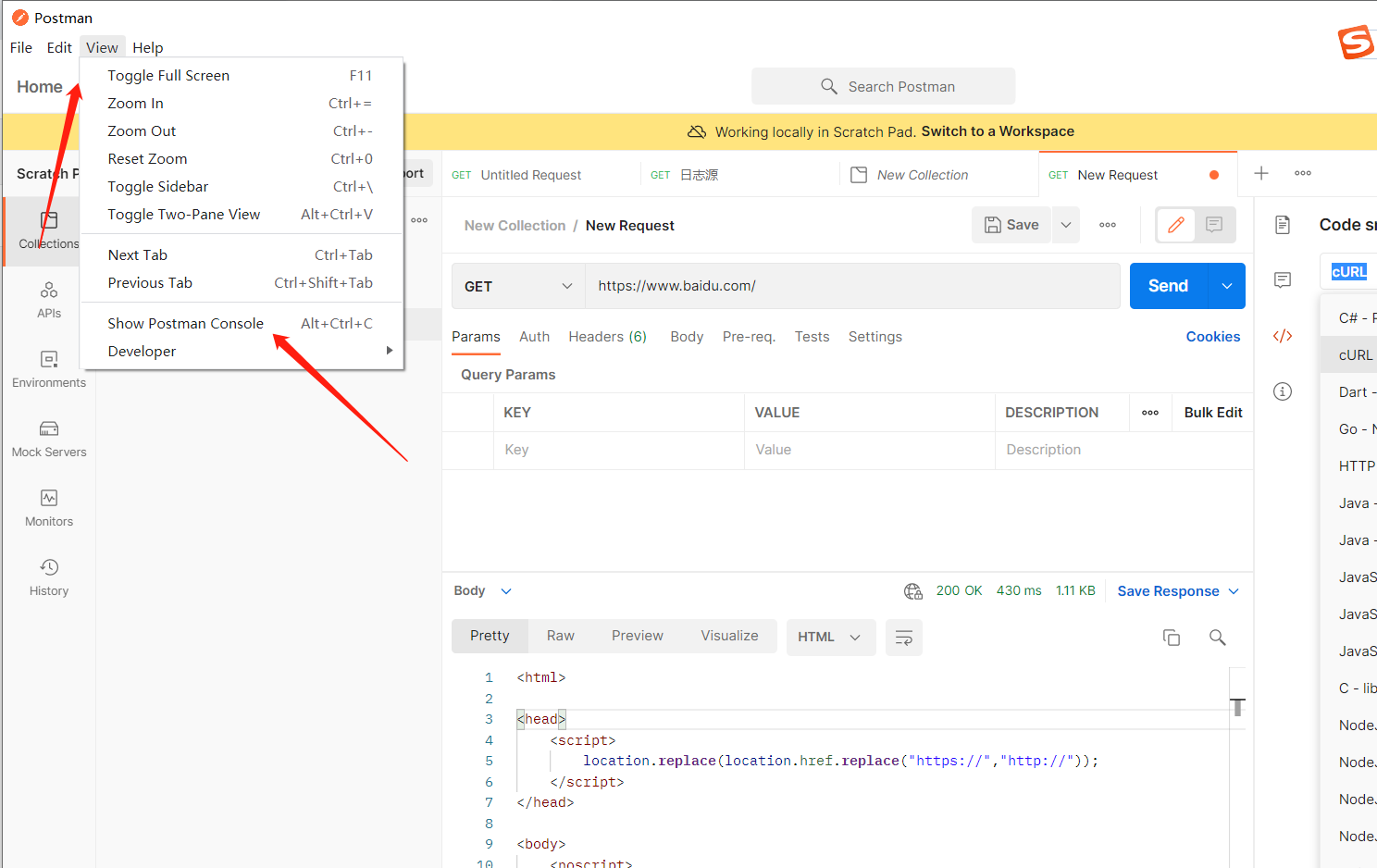Choose Toggle Two-Pane View entry
1377x868 pixels.
(x=242, y=215)
